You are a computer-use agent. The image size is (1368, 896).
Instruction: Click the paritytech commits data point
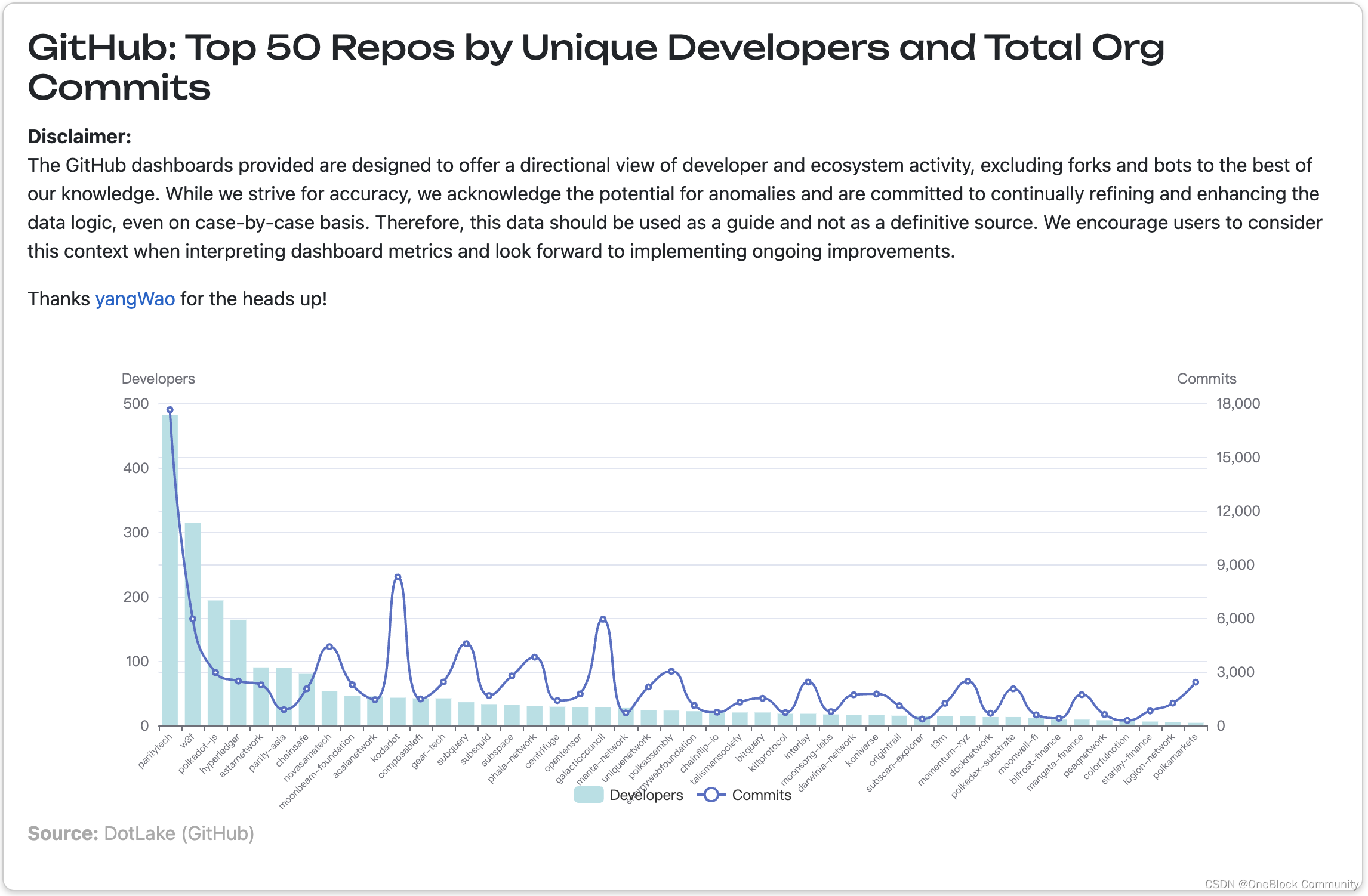(170, 410)
